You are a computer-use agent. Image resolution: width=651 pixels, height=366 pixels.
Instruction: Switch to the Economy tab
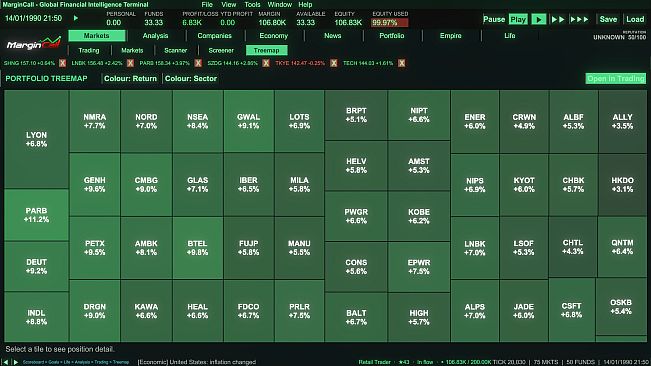tap(274, 36)
